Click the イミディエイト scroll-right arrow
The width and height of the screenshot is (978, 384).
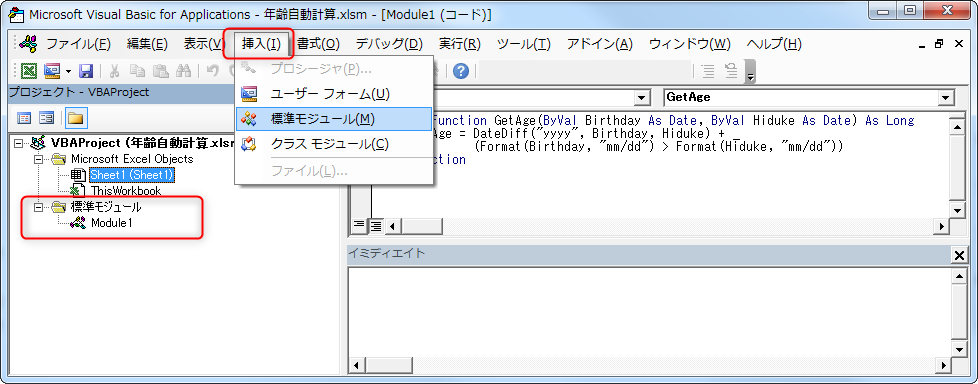tap(942, 365)
